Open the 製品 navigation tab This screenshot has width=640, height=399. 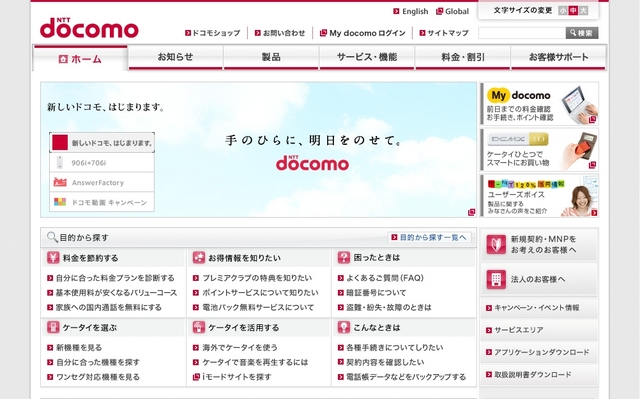tap(271, 57)
